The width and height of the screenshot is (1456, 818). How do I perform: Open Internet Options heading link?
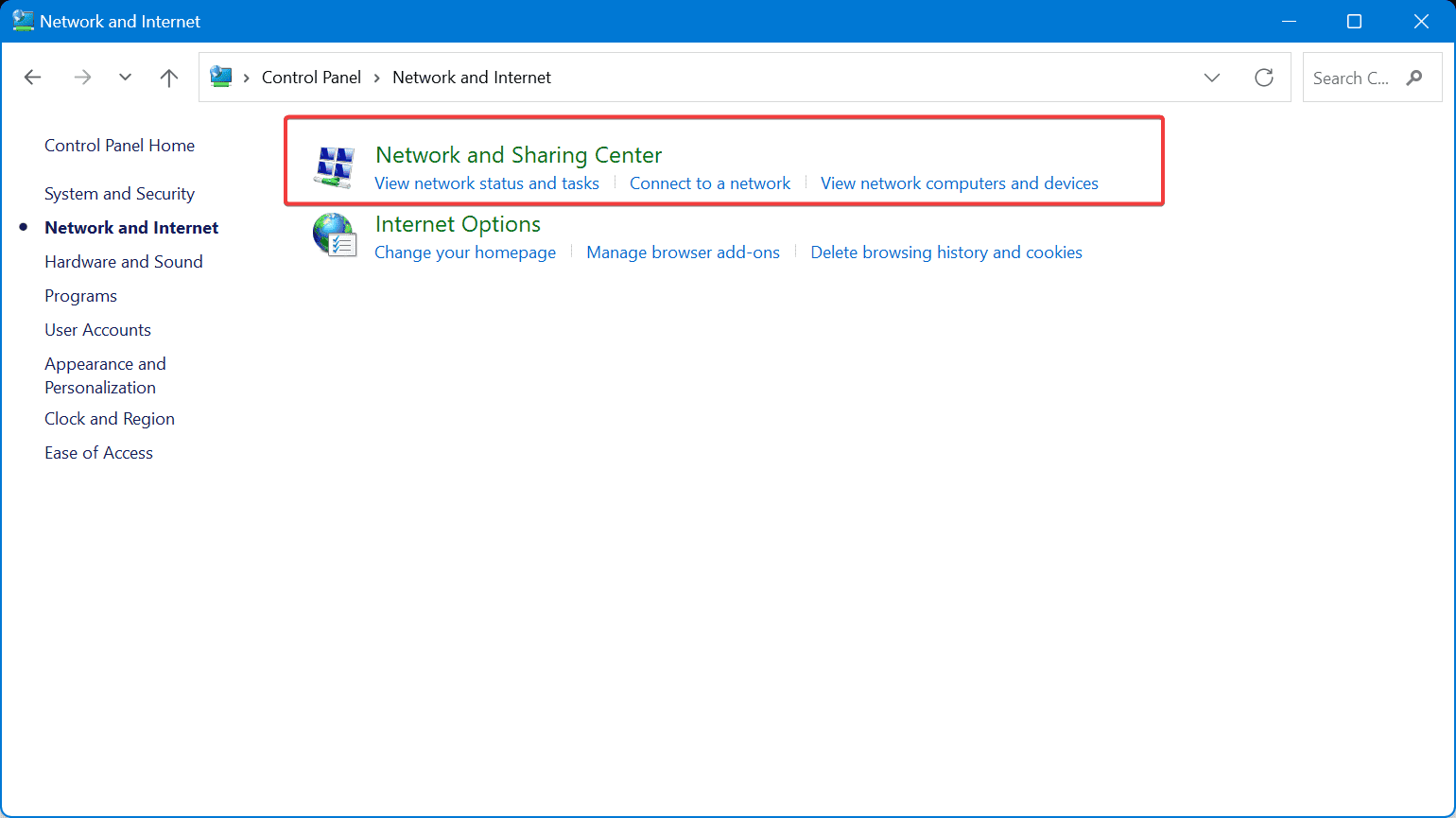point(459,224)
